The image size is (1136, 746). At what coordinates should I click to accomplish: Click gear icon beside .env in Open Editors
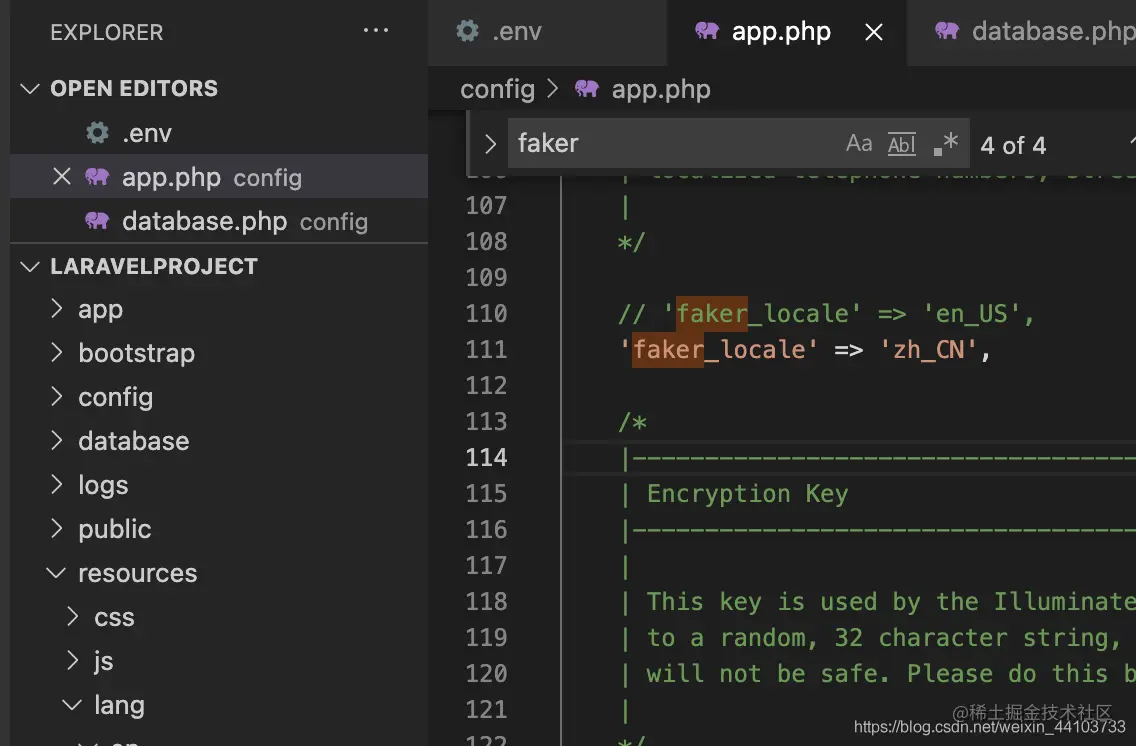click(97, 133)
